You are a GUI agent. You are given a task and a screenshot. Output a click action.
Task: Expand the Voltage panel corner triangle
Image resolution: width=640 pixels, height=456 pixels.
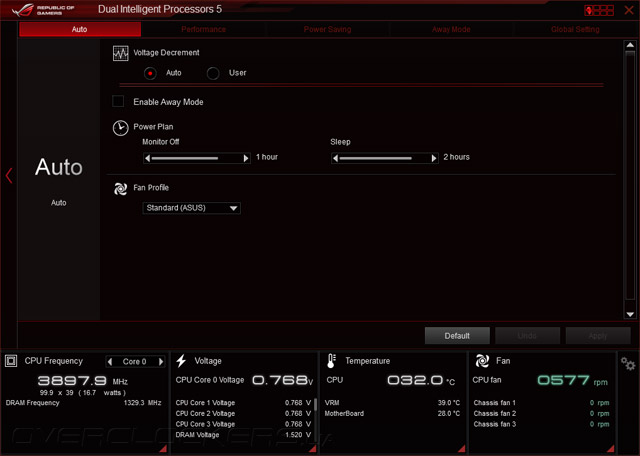point(312,449)
